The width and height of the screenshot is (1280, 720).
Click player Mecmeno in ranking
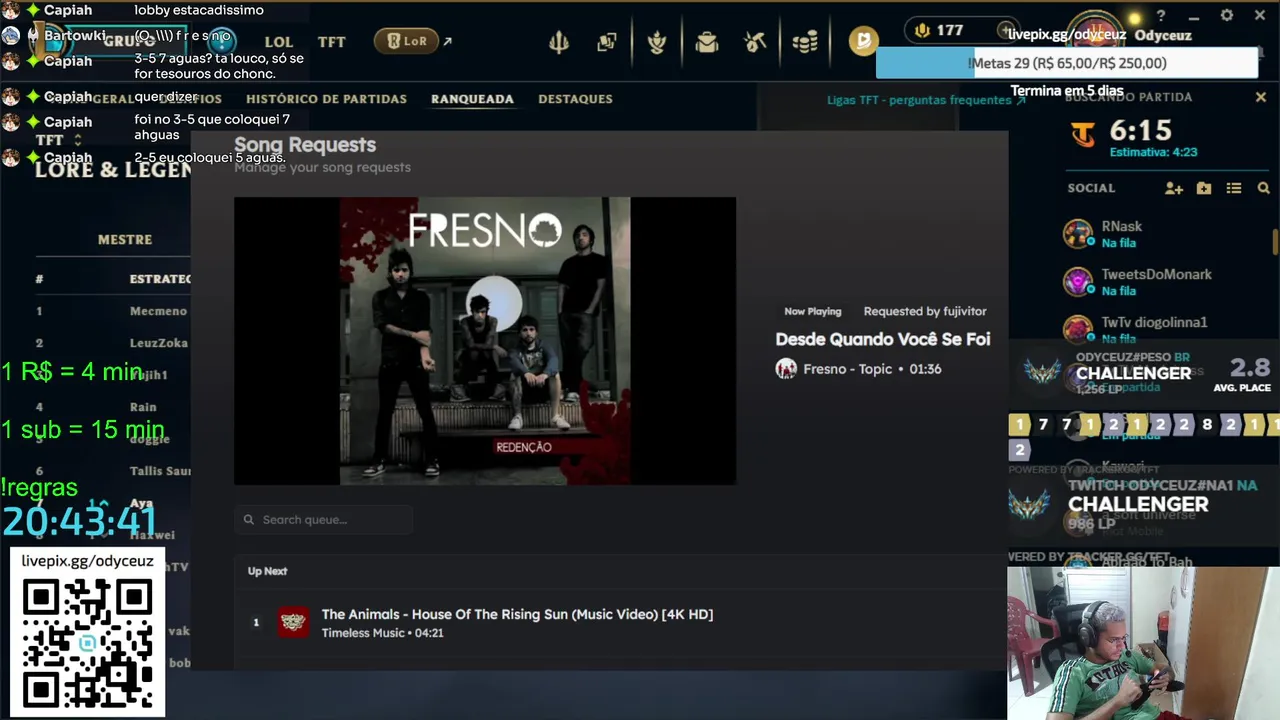point(158,311)
